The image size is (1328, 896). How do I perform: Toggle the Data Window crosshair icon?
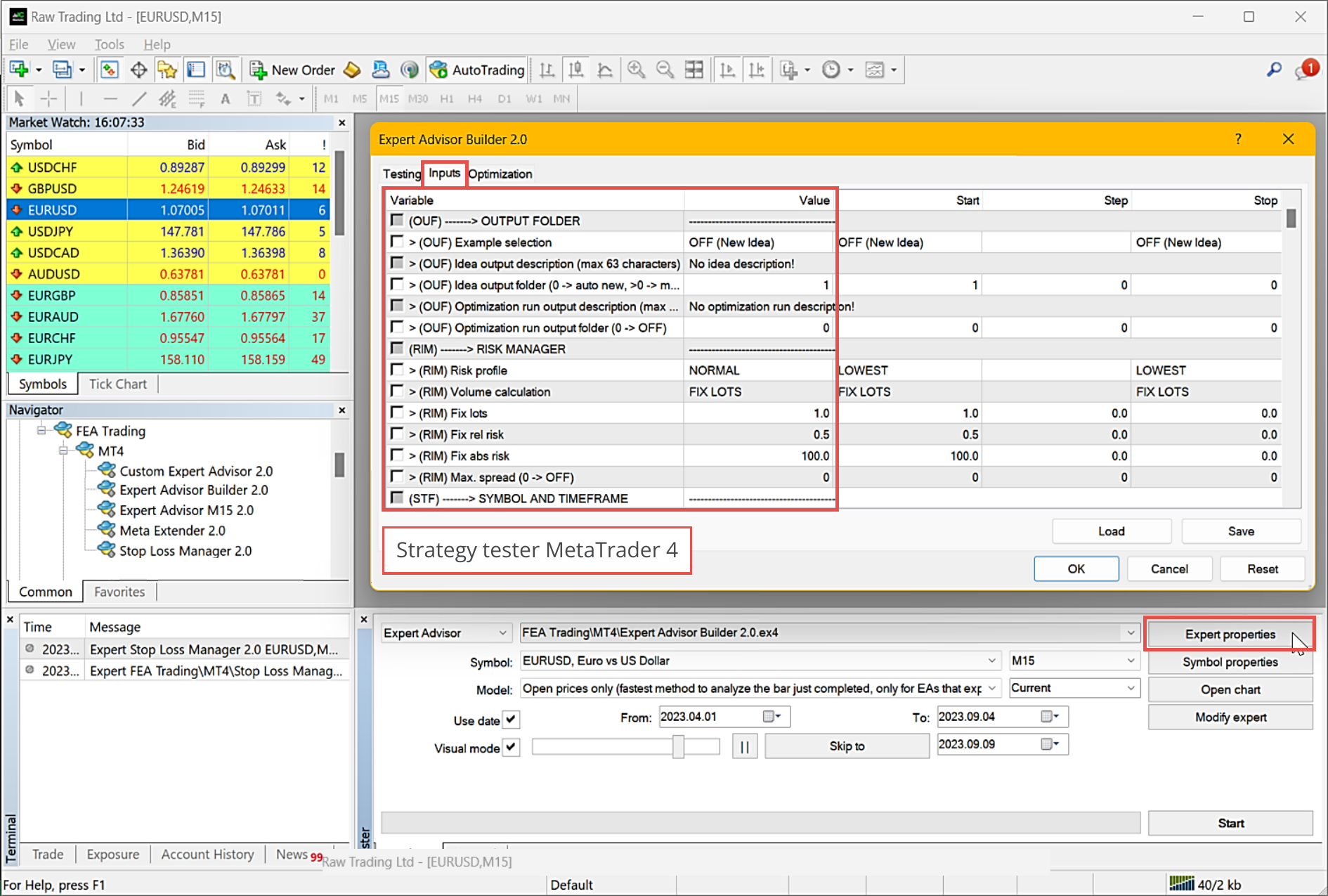click(x=138, y=70)
